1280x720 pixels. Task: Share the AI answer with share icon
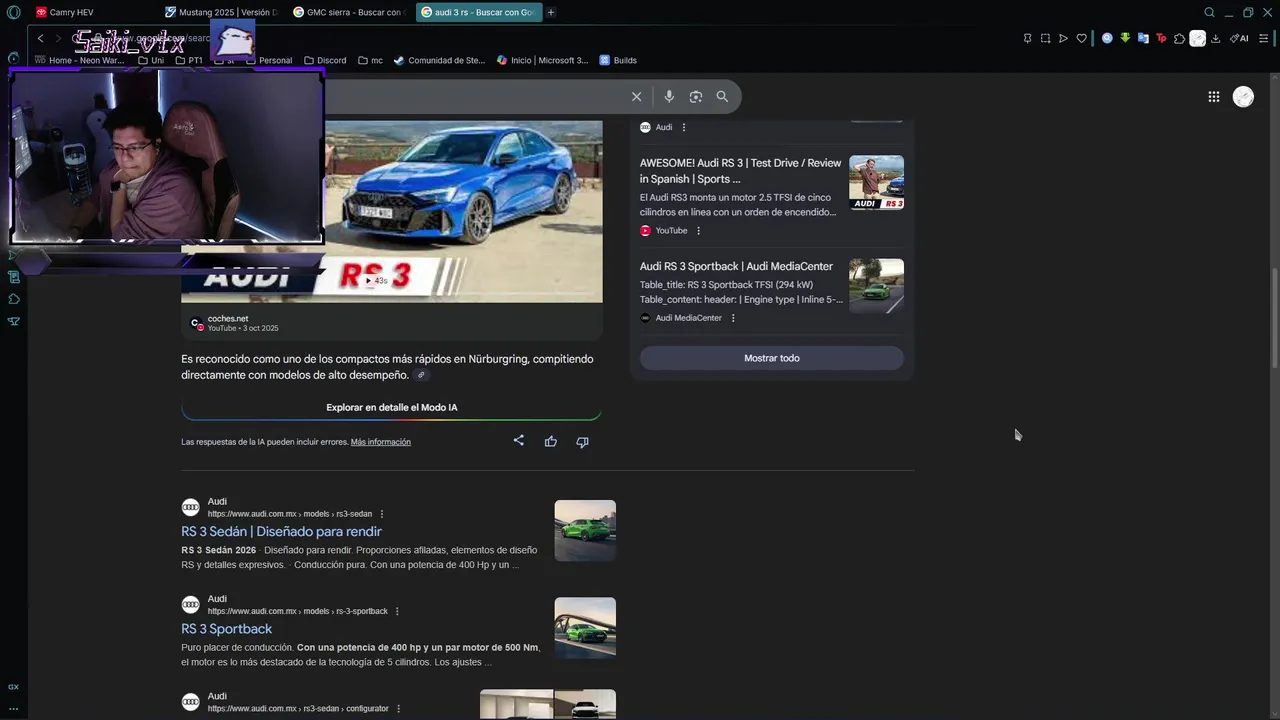(x=518, y=441)
